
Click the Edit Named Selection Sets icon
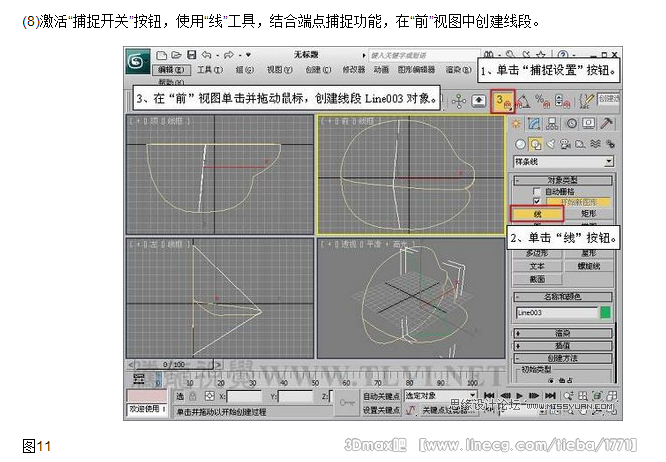[x=586, y=101]
